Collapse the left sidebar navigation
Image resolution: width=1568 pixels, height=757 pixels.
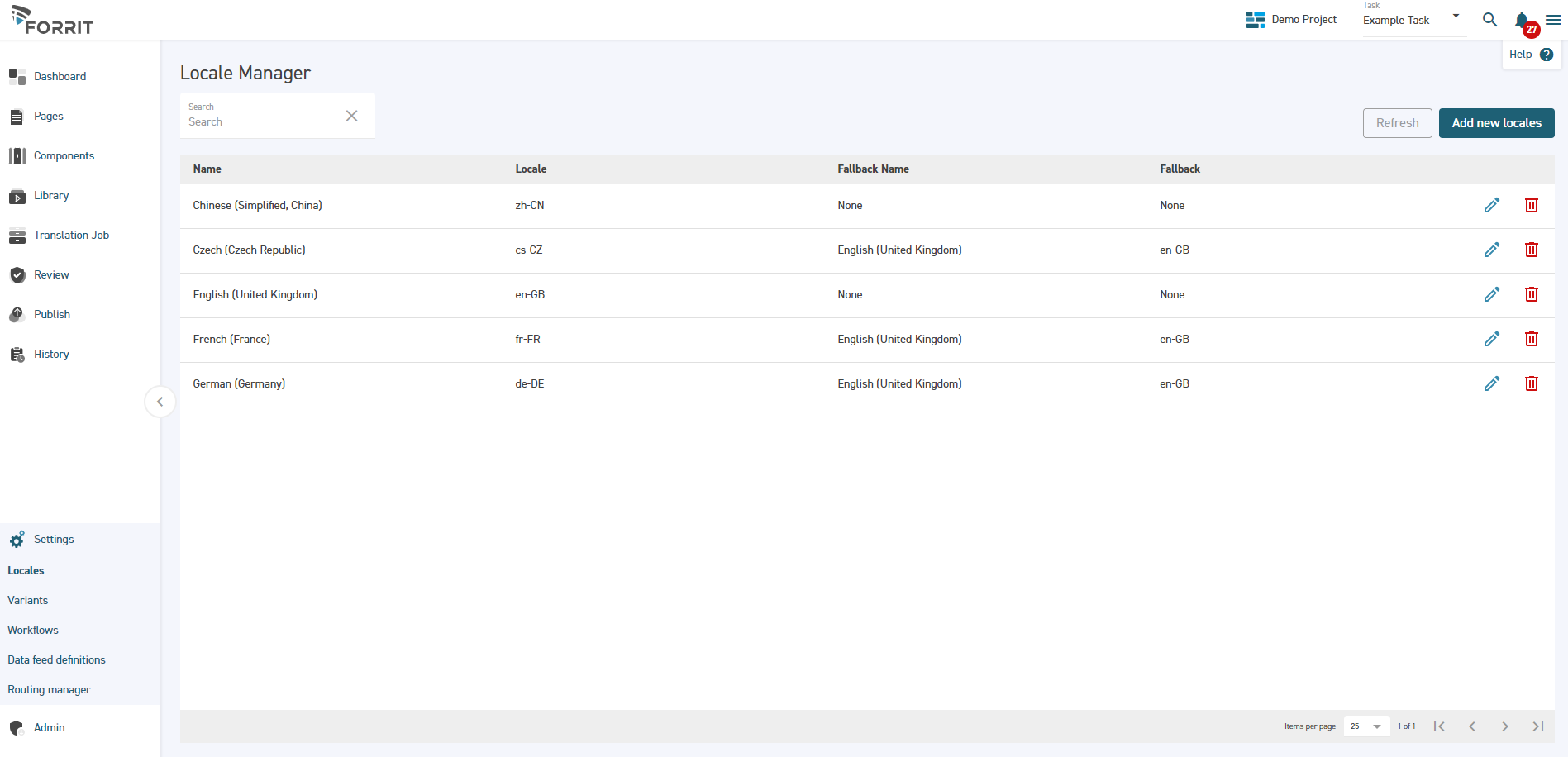pos(160,402)
